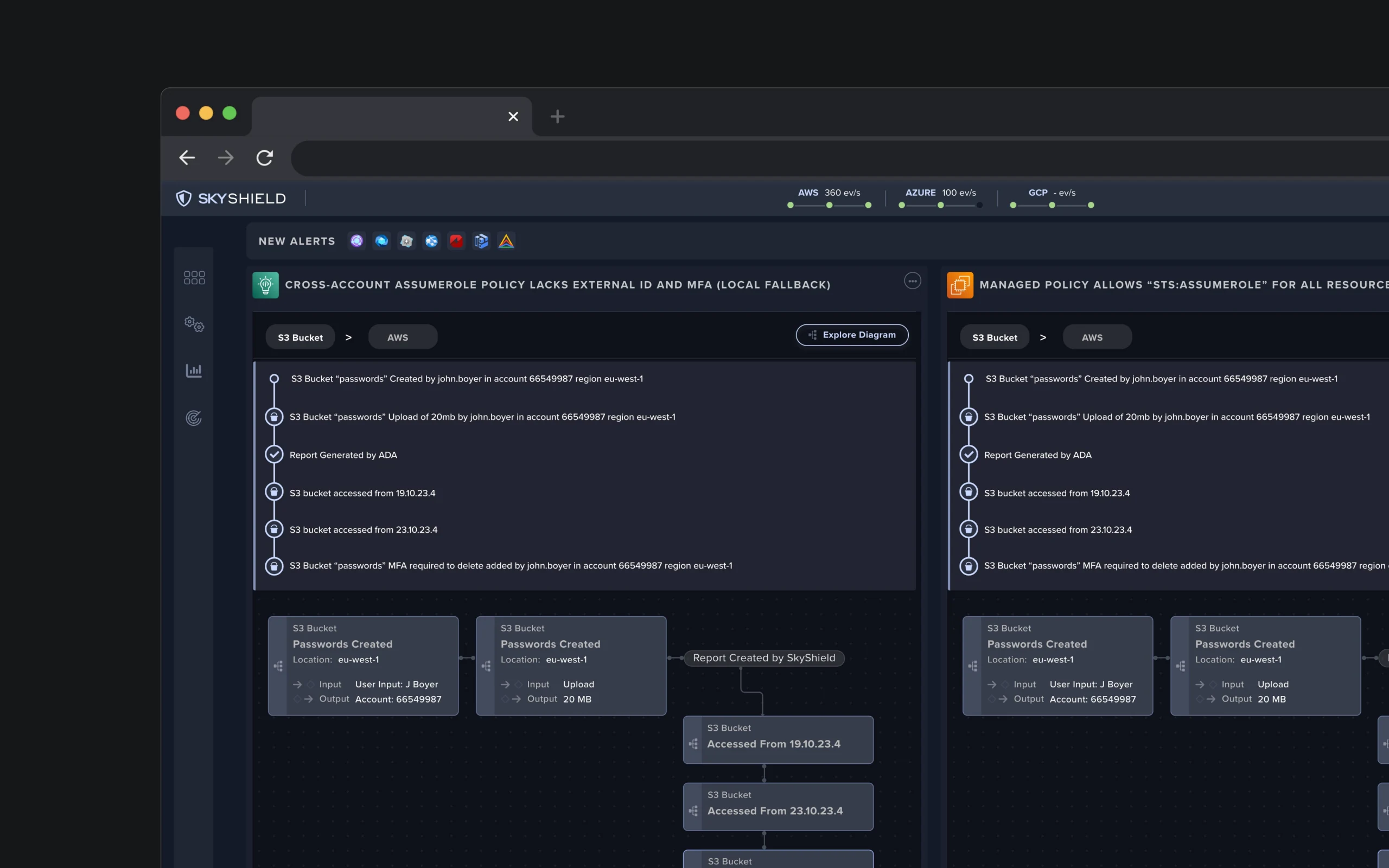Open the gray lightning gear alert icon
This screenshot has width=1389, height=868.
(406, 241)
